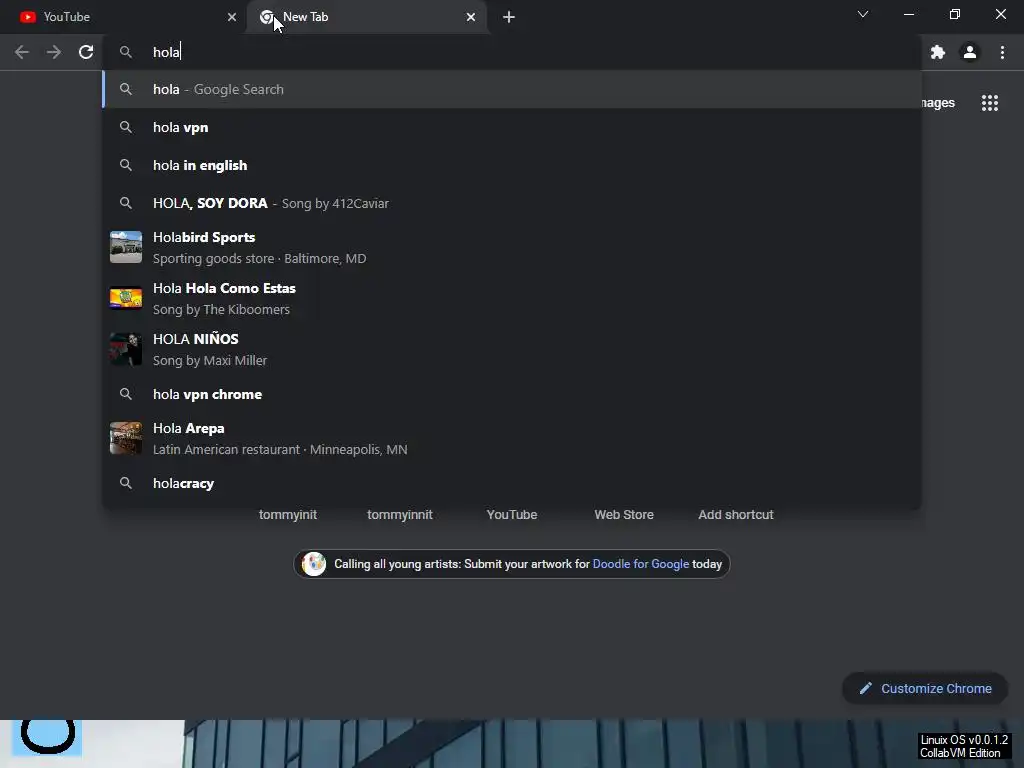The image size is (1024, 768).
Task: Select 'hola - Google Search' suggestion
Action: (512, 89)
